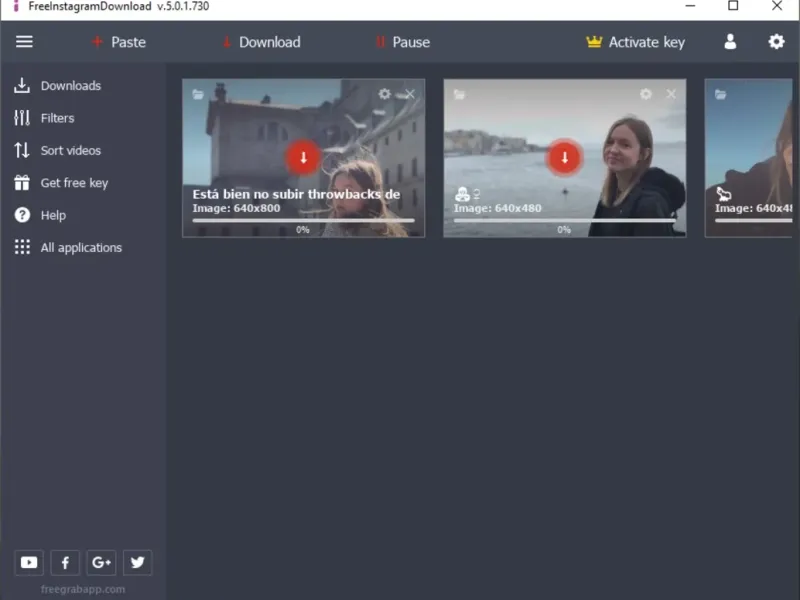Open folder icon on 640x800 card
800x600 pixels.
tap(198, 94)
